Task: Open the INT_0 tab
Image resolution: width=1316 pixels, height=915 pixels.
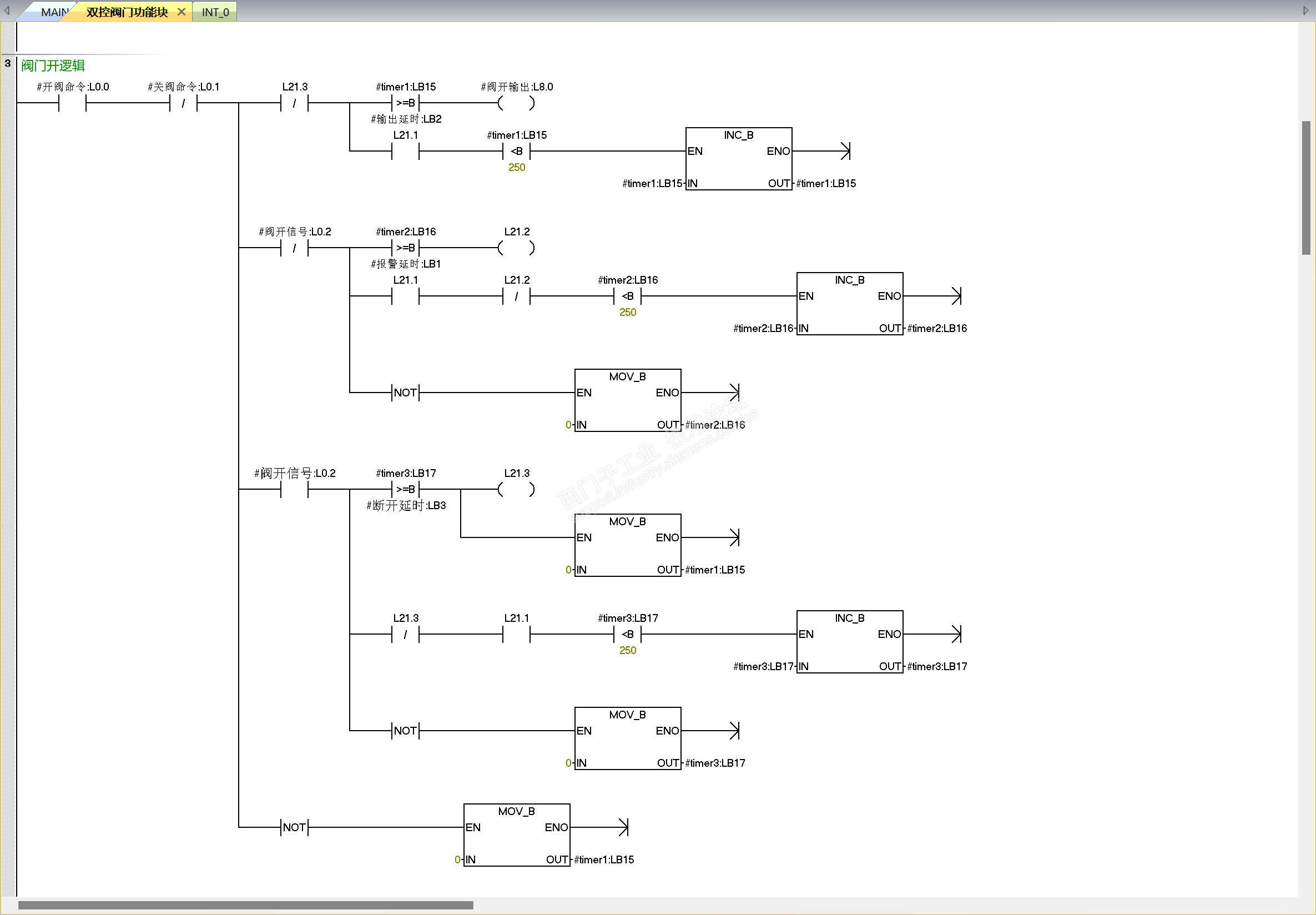Action: (215, 12)
